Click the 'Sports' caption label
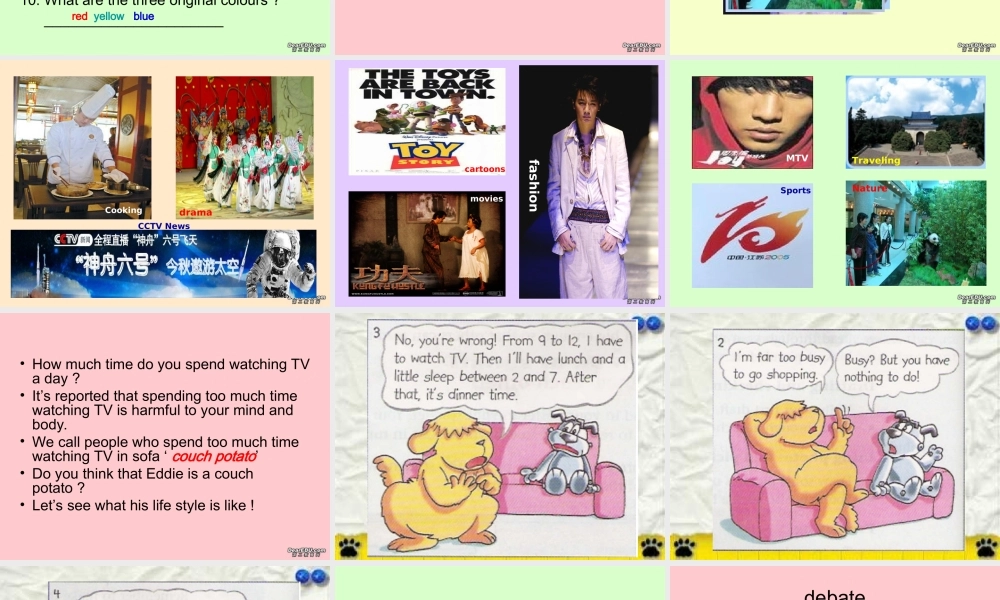 point(795,190)
